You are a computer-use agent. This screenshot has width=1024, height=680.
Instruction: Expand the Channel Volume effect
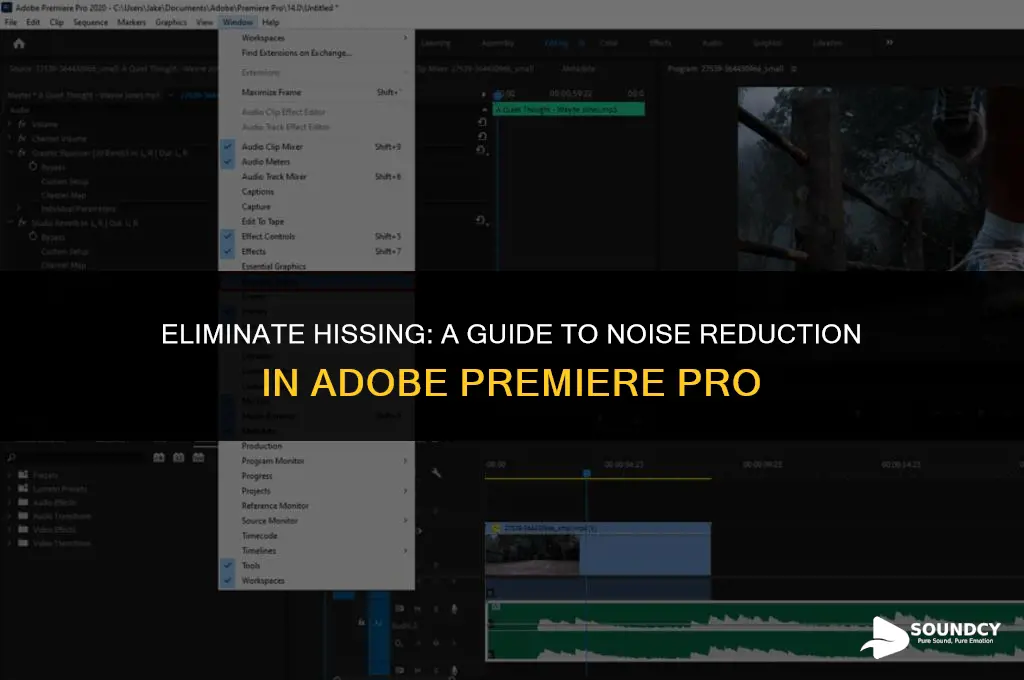click(x=10, y=138)
